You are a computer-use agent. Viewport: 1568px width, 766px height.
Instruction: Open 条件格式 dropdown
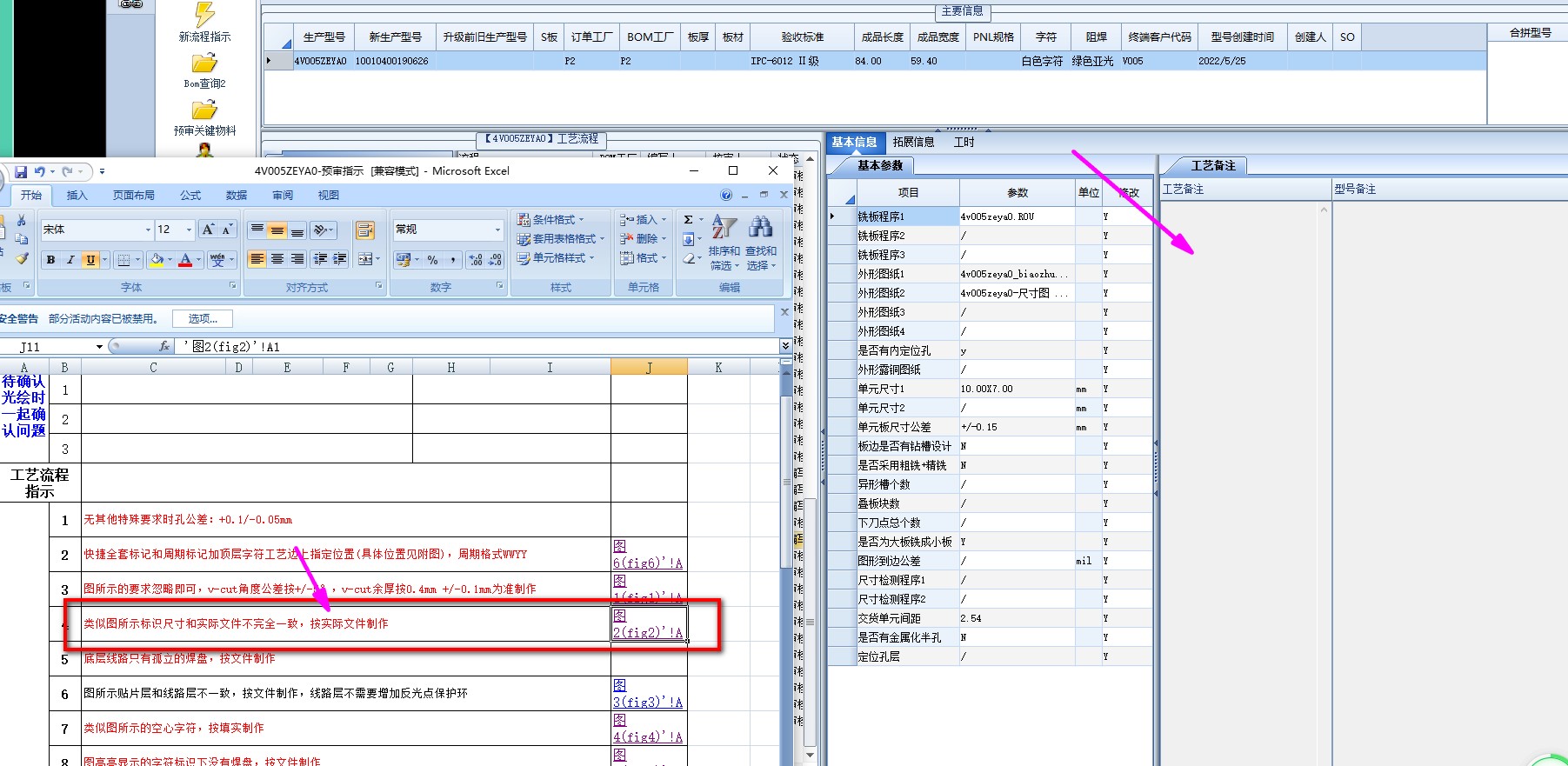click(x=550, y=219)
